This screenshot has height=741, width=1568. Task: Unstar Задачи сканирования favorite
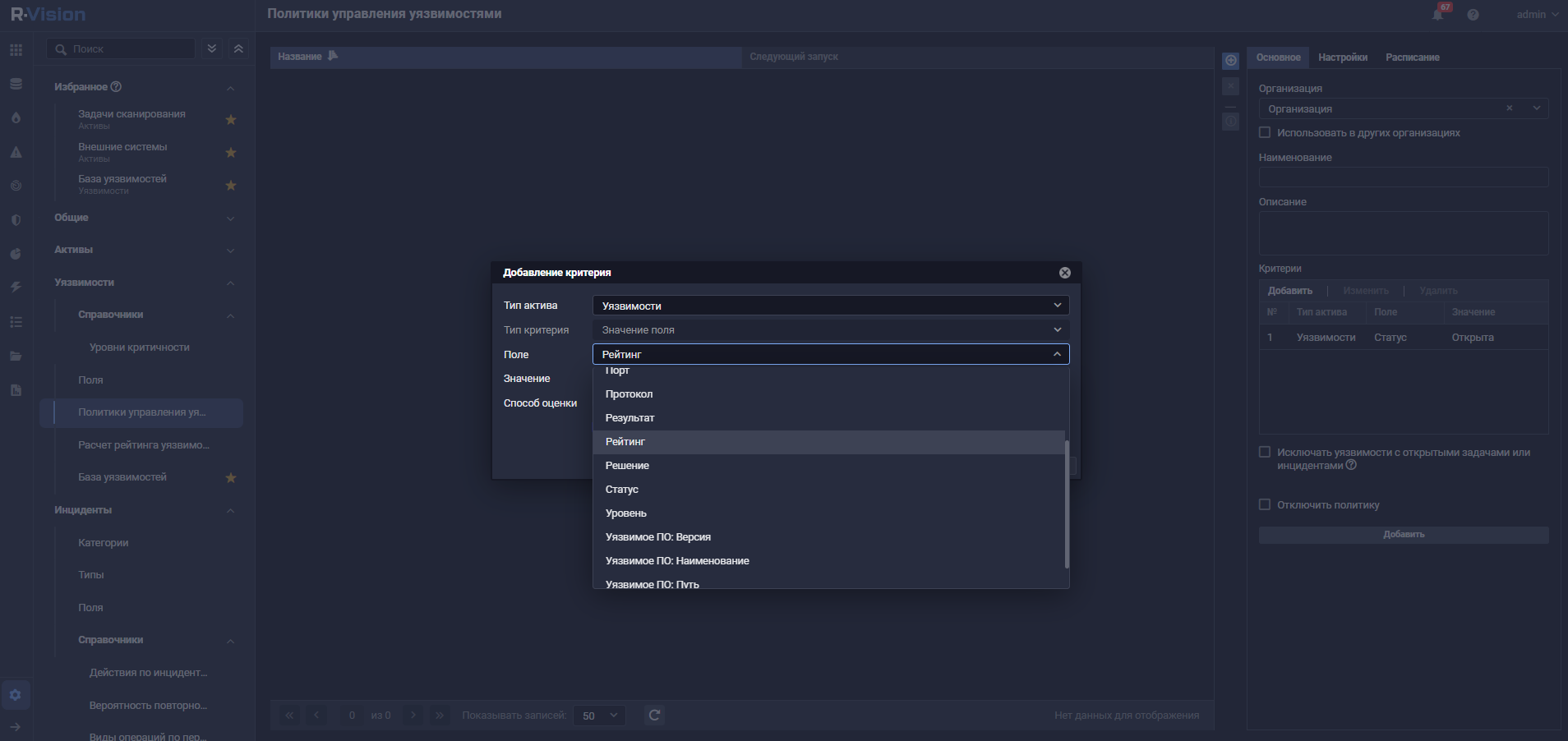point(231,120)
